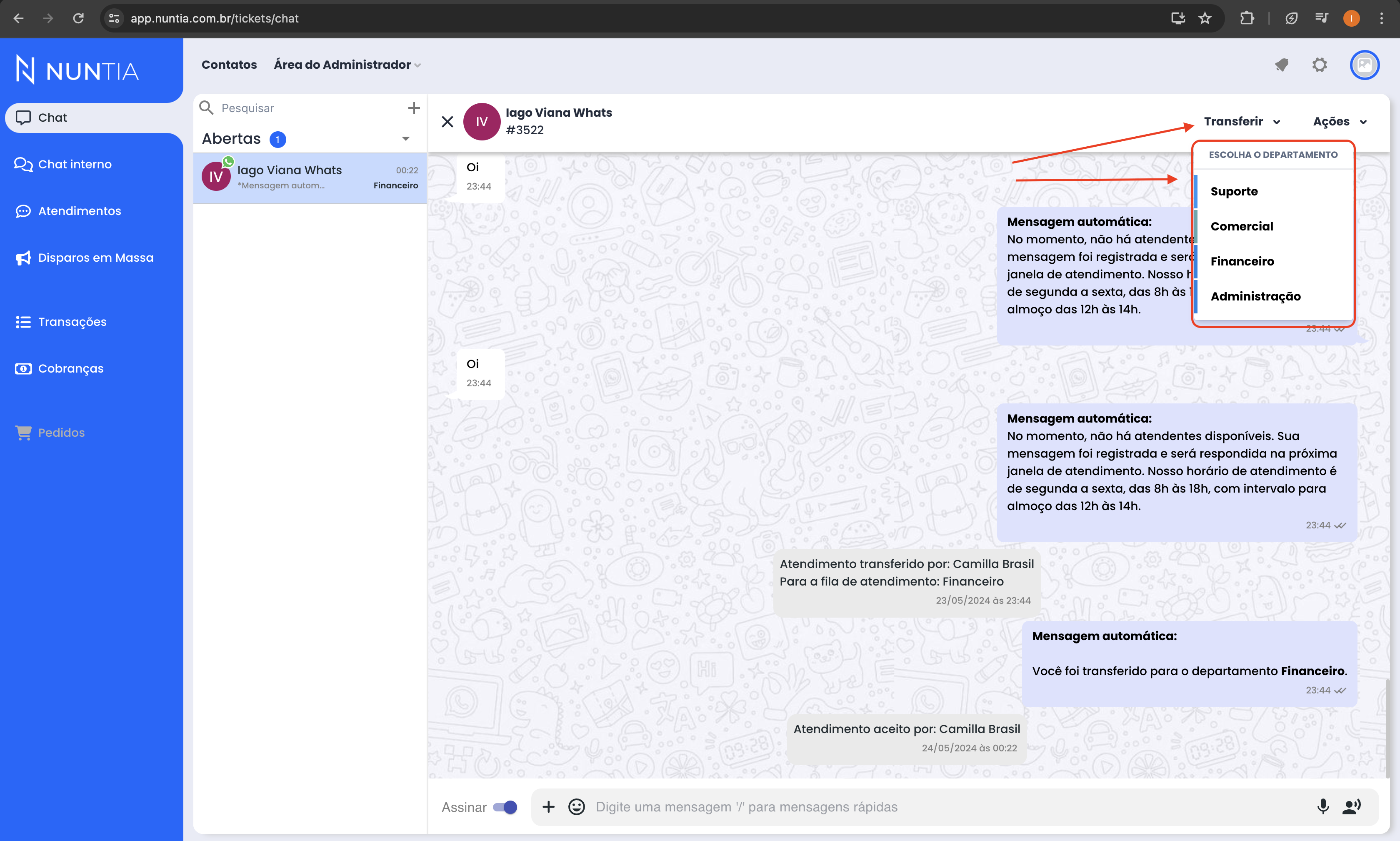This screenshot has height=841, width=1400.
Task: Select Financeiro department from dropdown
Action: click(x=1243, y=261)
